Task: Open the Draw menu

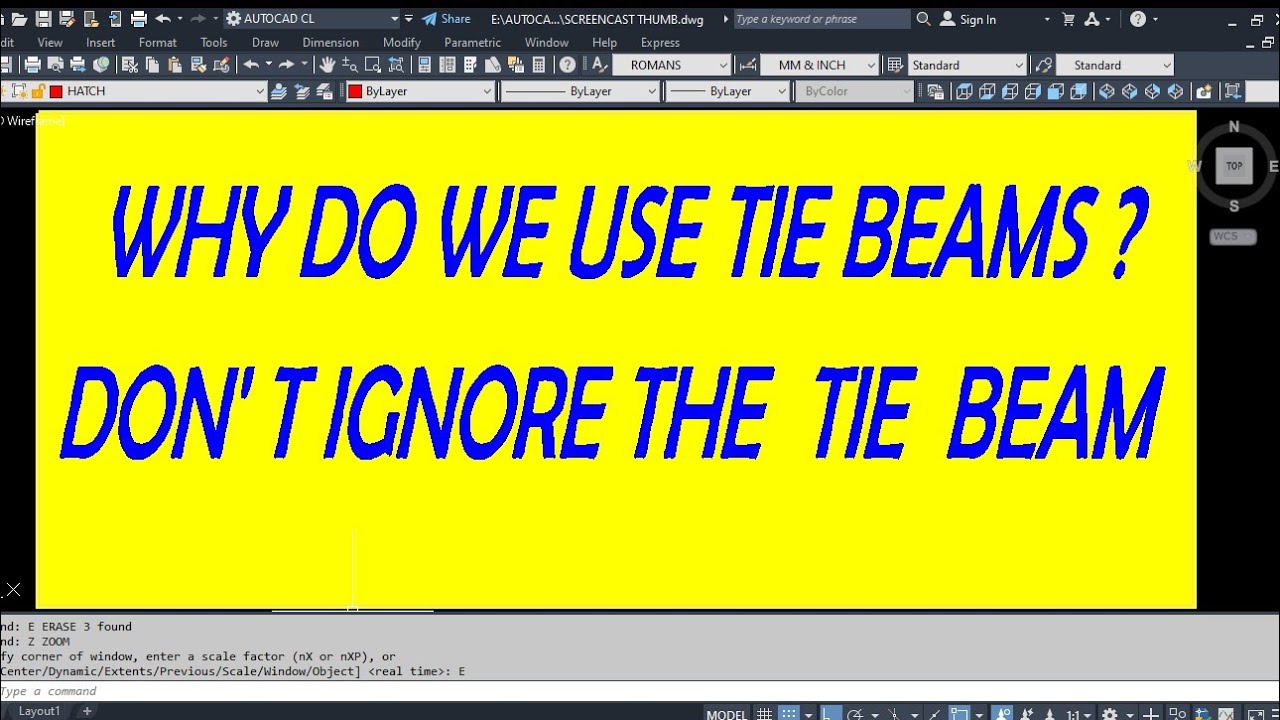Action: [x=265, y=42]
